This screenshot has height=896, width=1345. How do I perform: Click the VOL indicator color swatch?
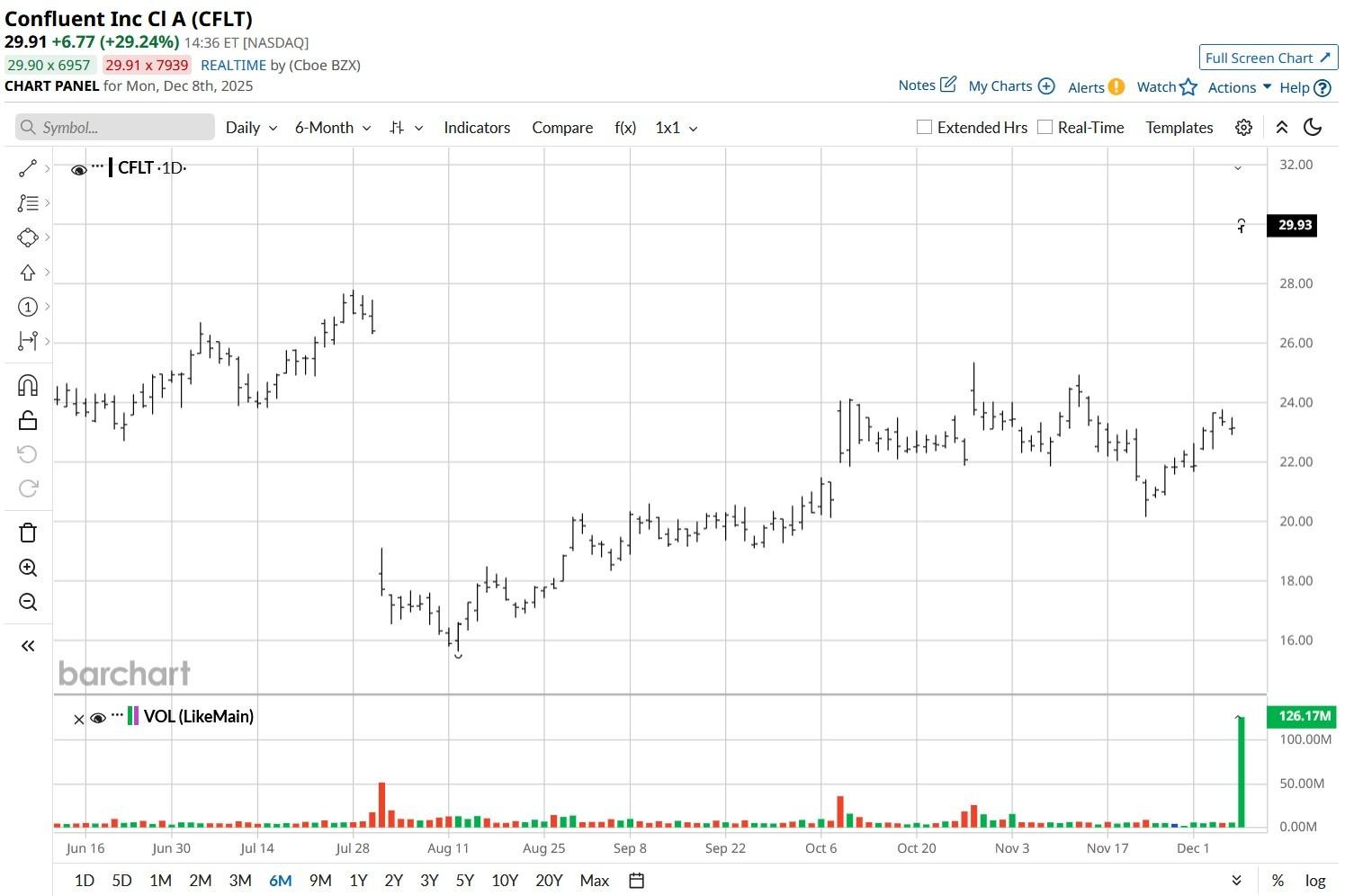click(x=133, y=716)
